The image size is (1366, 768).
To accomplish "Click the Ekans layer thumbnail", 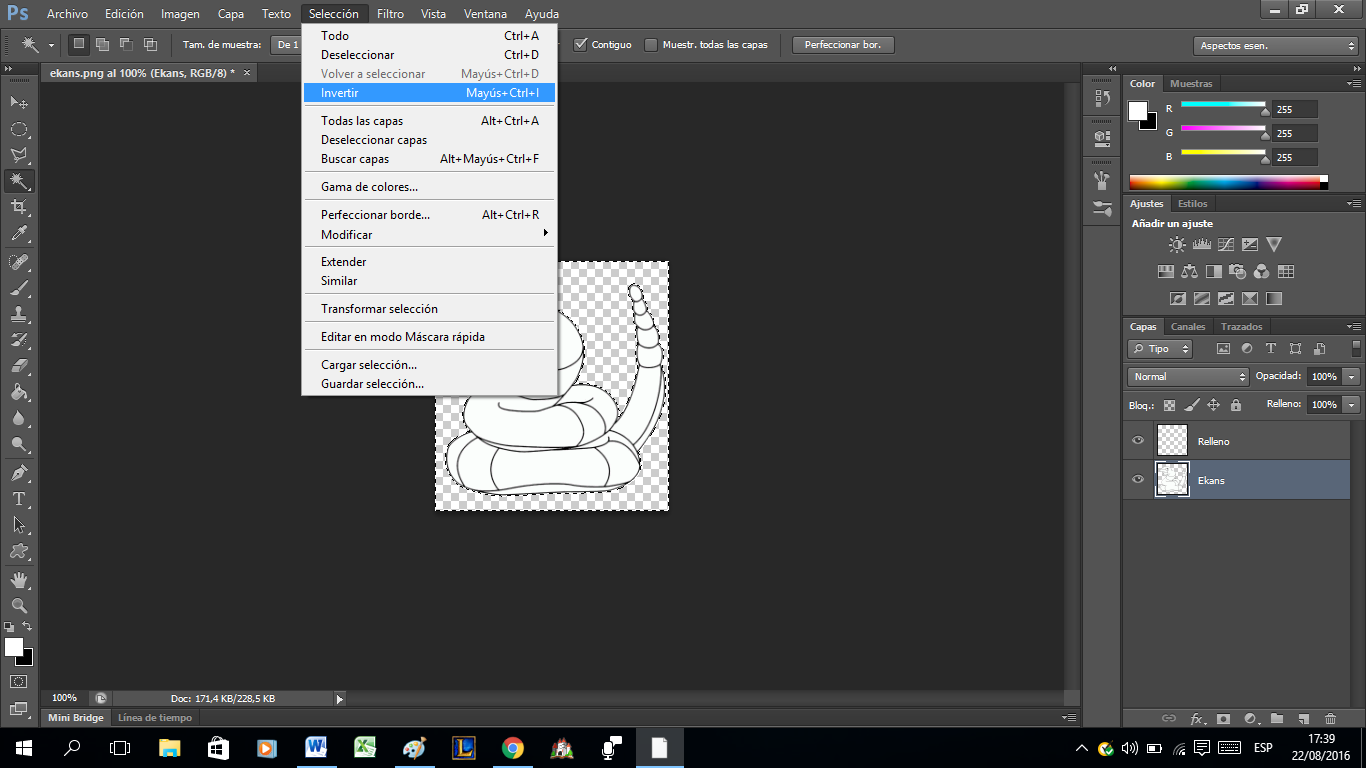I will 1171,479.
